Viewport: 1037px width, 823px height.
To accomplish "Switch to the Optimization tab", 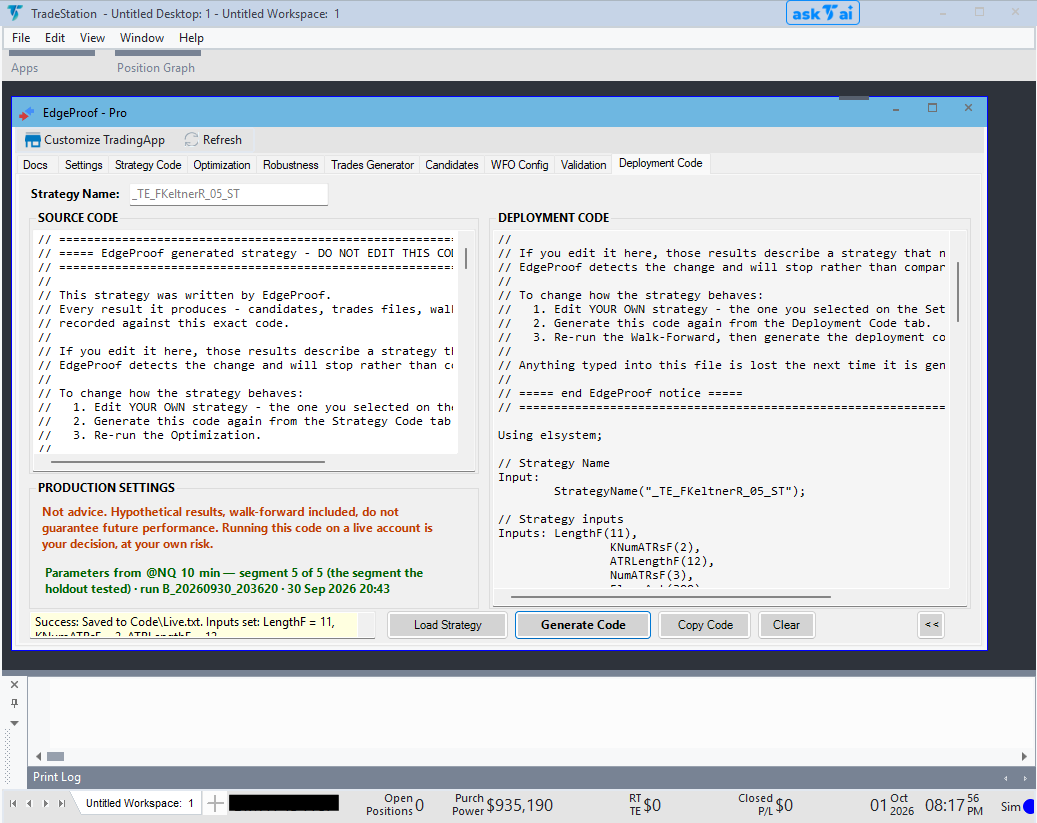I will coord(222,165).
